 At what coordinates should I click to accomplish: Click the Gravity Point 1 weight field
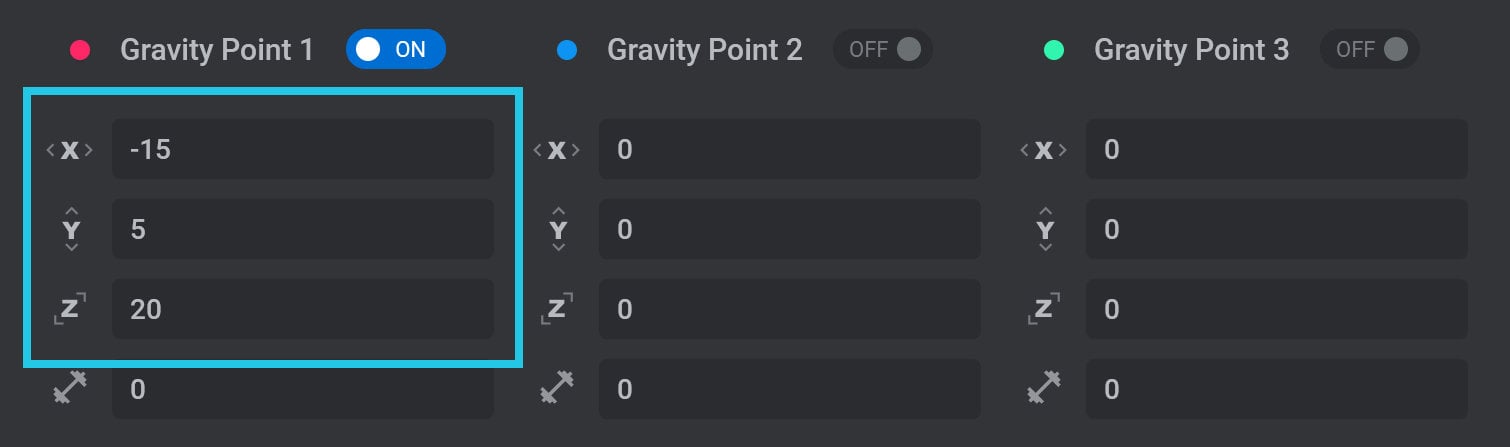pos(303,389)
